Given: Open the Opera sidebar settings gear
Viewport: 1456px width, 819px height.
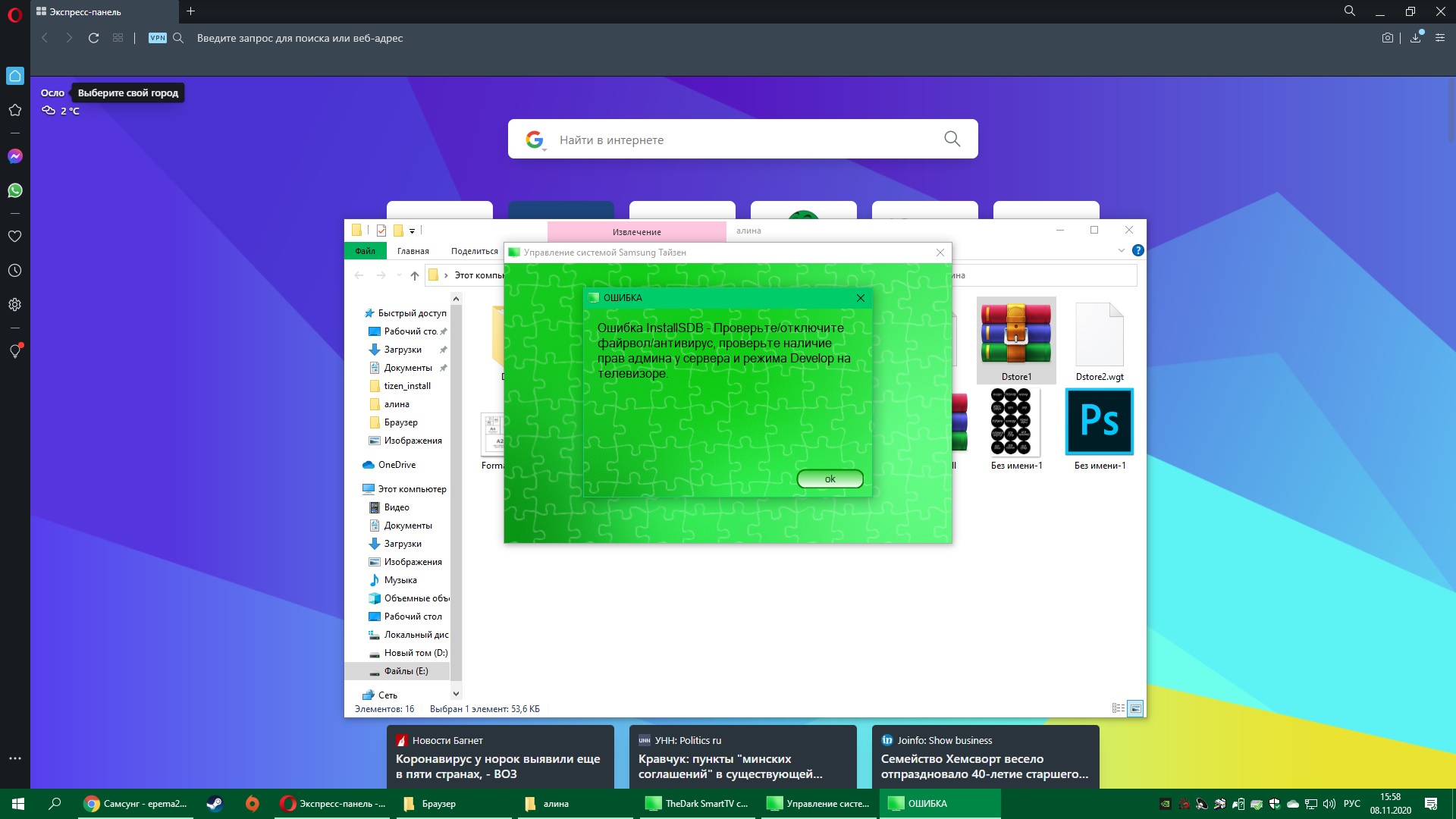Looking at the screenshot, I should point(15,305).
